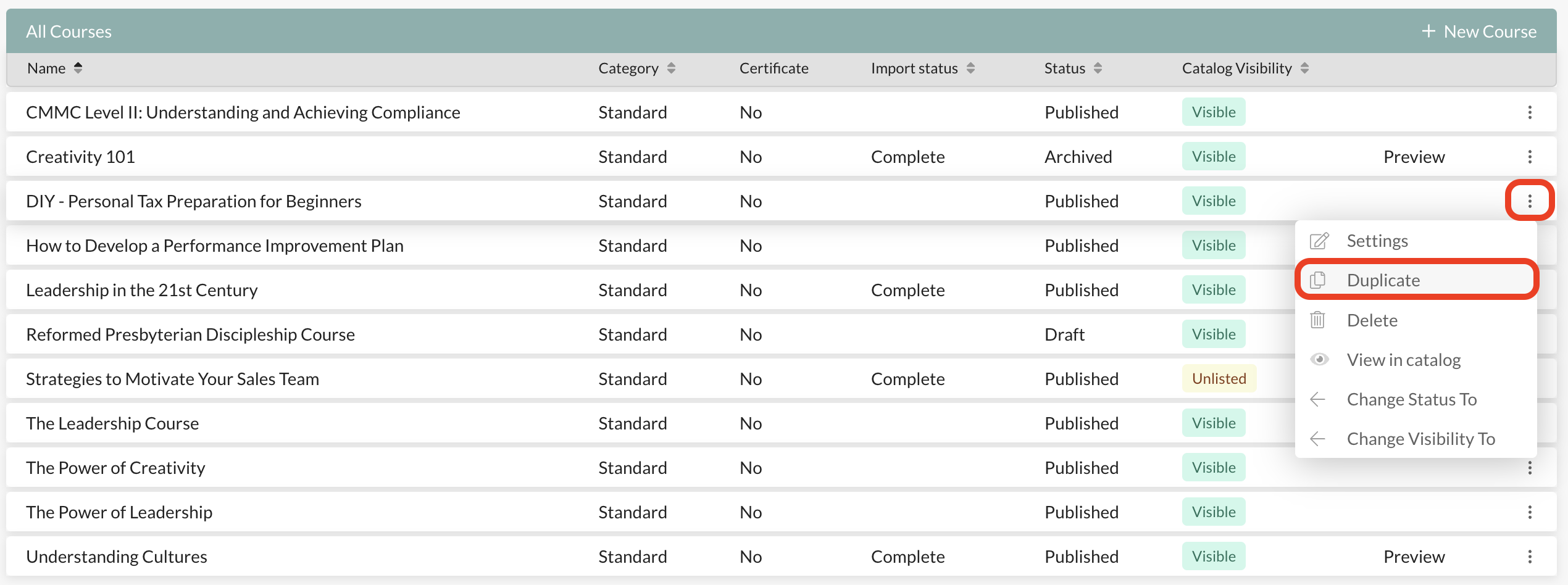Screen dimensions: 1568x585
Task: Click the three-dot menu on DIY Personal Tax row
Action: [x=1530, y=201]
